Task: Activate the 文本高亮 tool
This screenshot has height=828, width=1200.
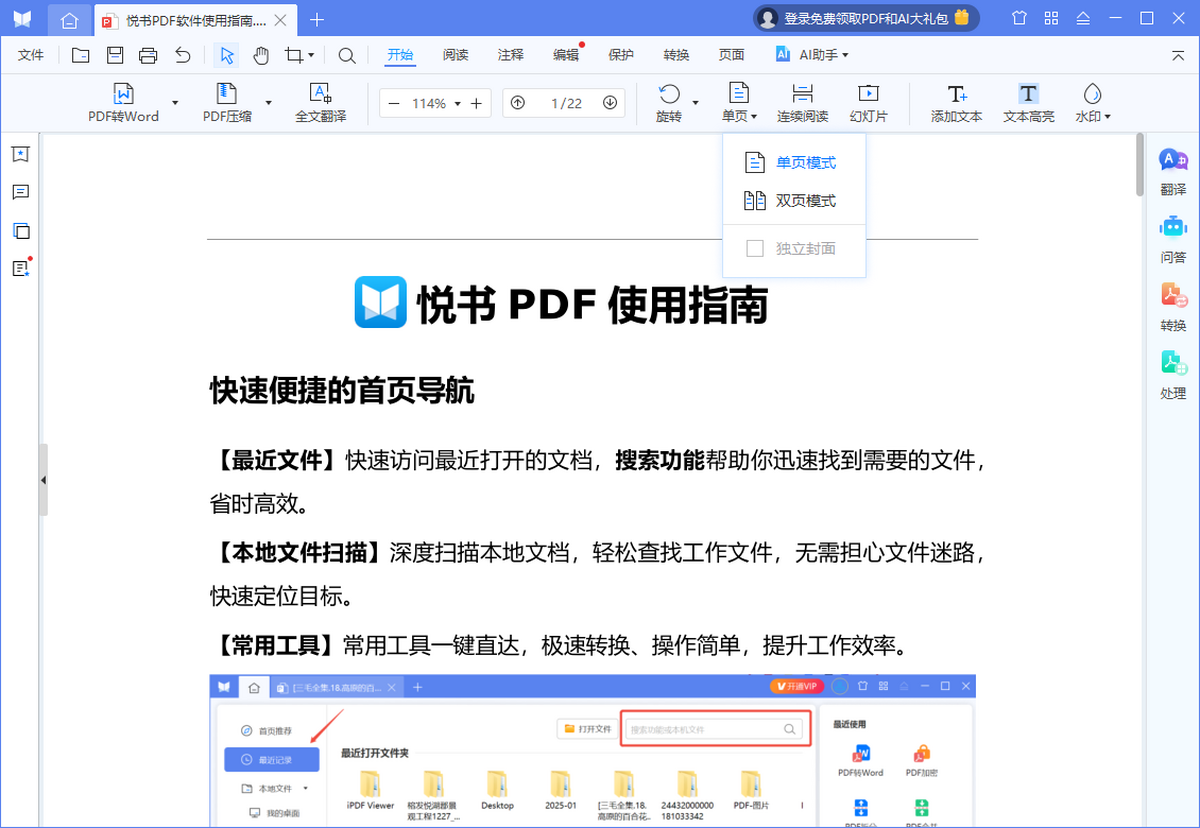Action: pos(1028,103)
